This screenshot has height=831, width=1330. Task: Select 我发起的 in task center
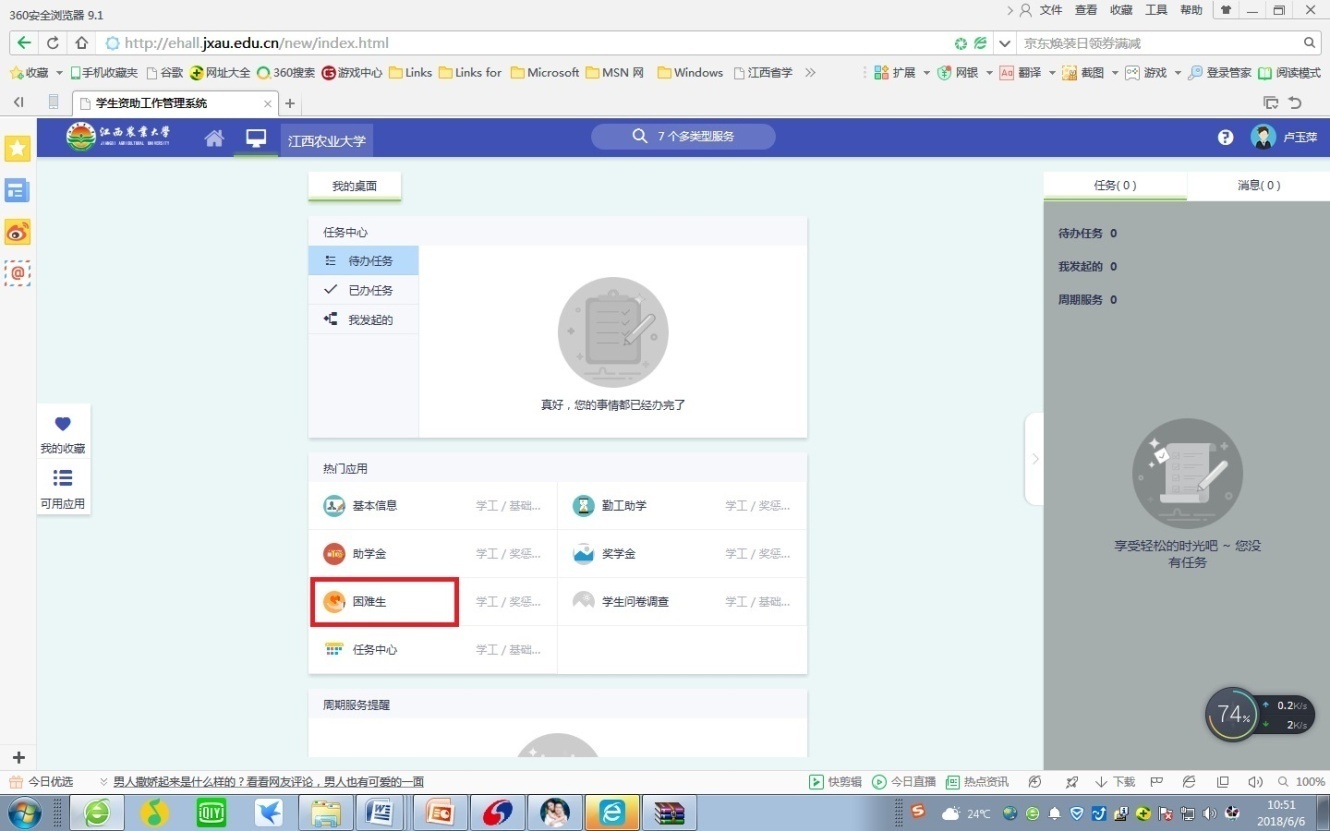tap(370, 320)
